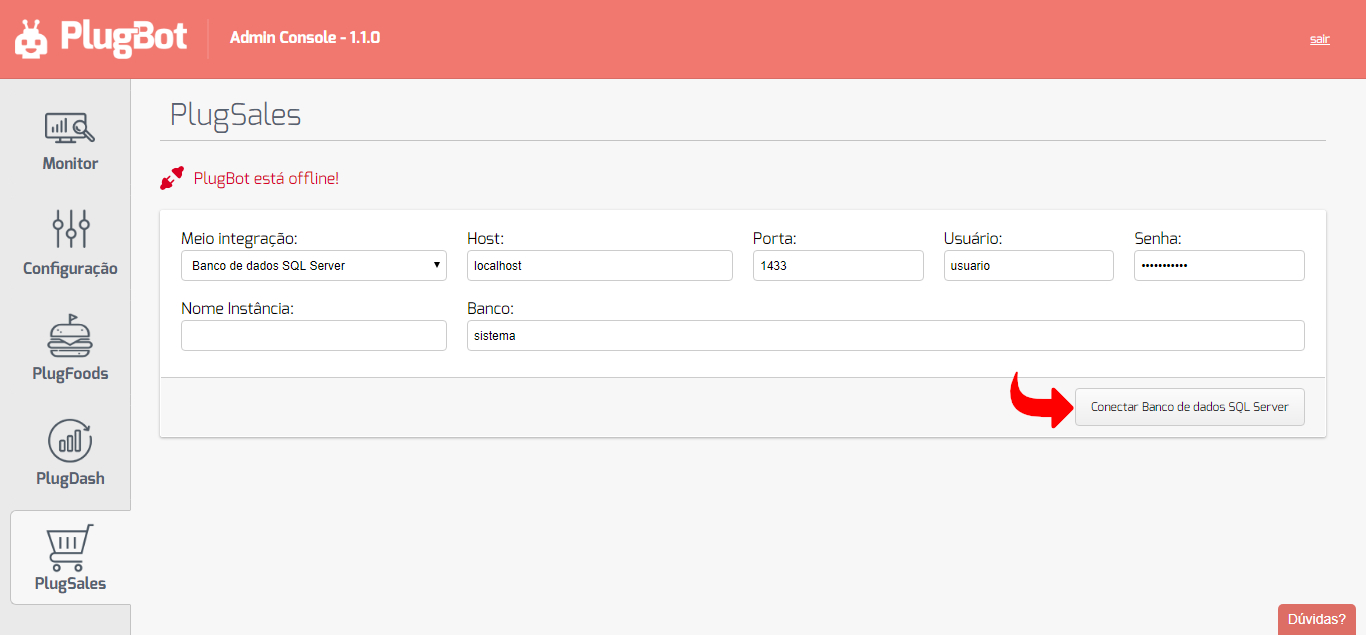
Task: Click the dropdown arrow of Meio integração
Action: 437,266
